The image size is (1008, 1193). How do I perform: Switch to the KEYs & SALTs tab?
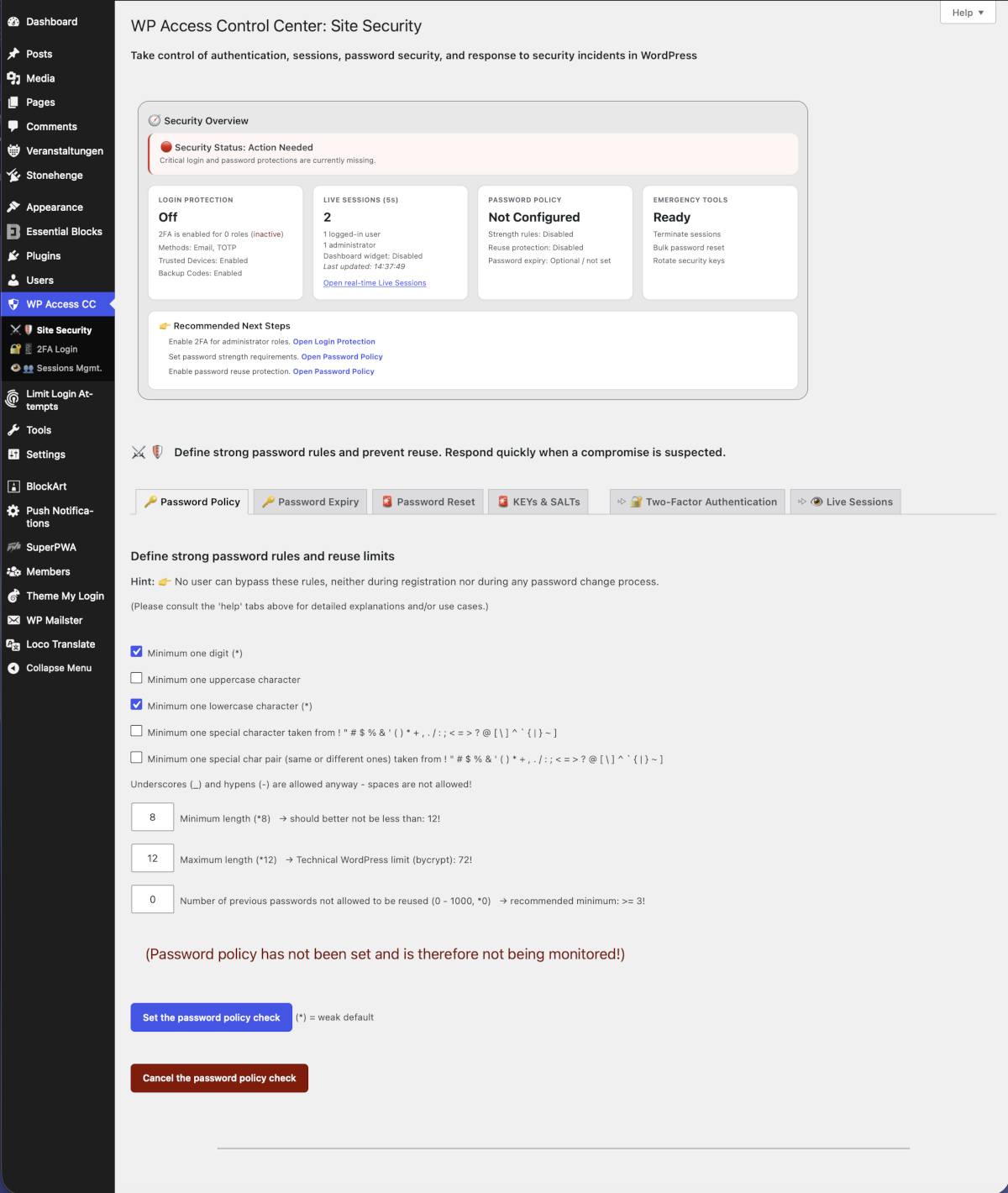tap(538, 502)
